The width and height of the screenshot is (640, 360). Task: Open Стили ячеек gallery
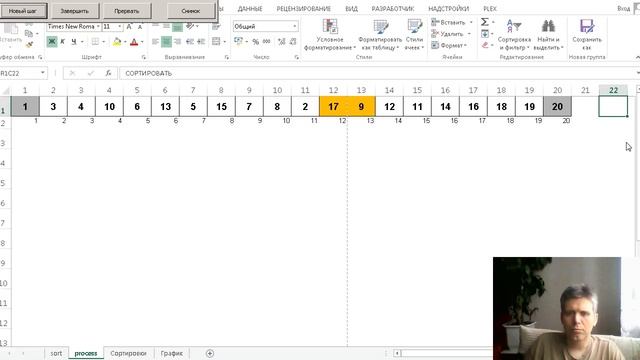click(414, 35)
